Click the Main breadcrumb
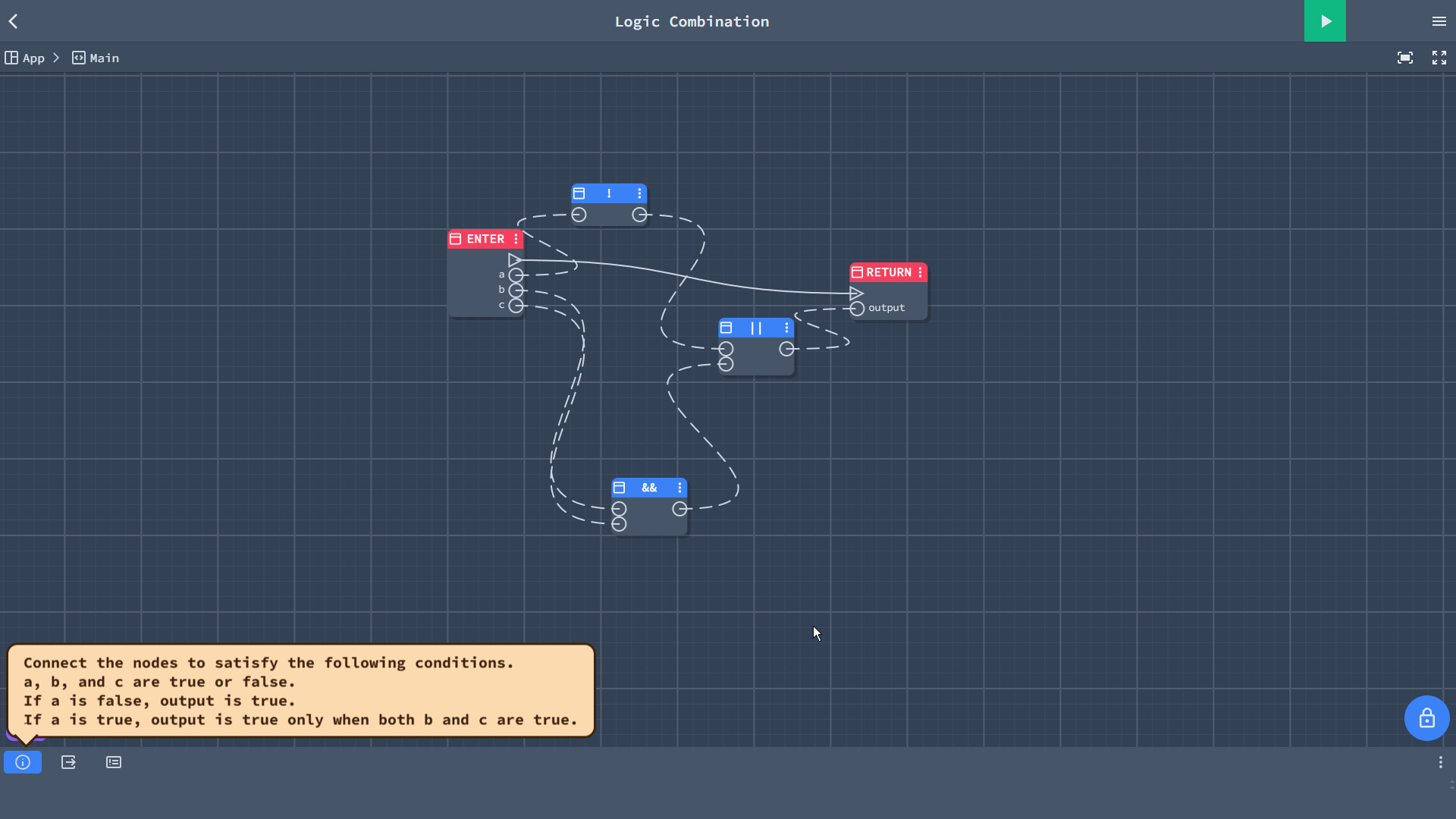This screenshot has height=819, width=1456. click(96, 58)
